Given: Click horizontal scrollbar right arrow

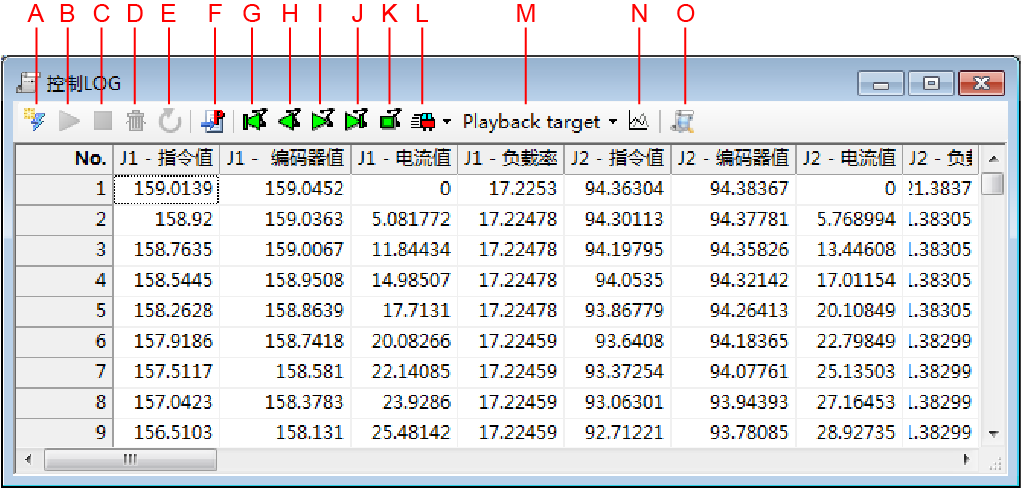Looking at the screenshot, I should click(x=966, y=459).
